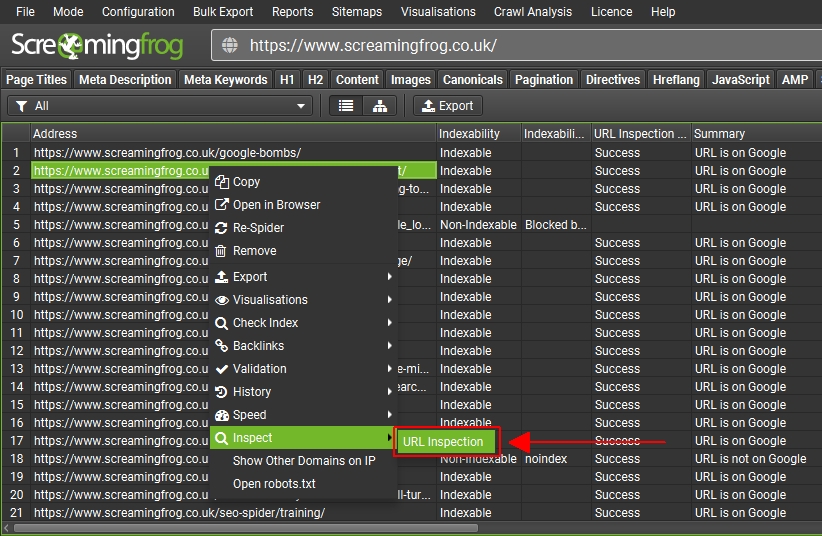
Task: Click the Backlinks chain icon
Action: [221, 346]
